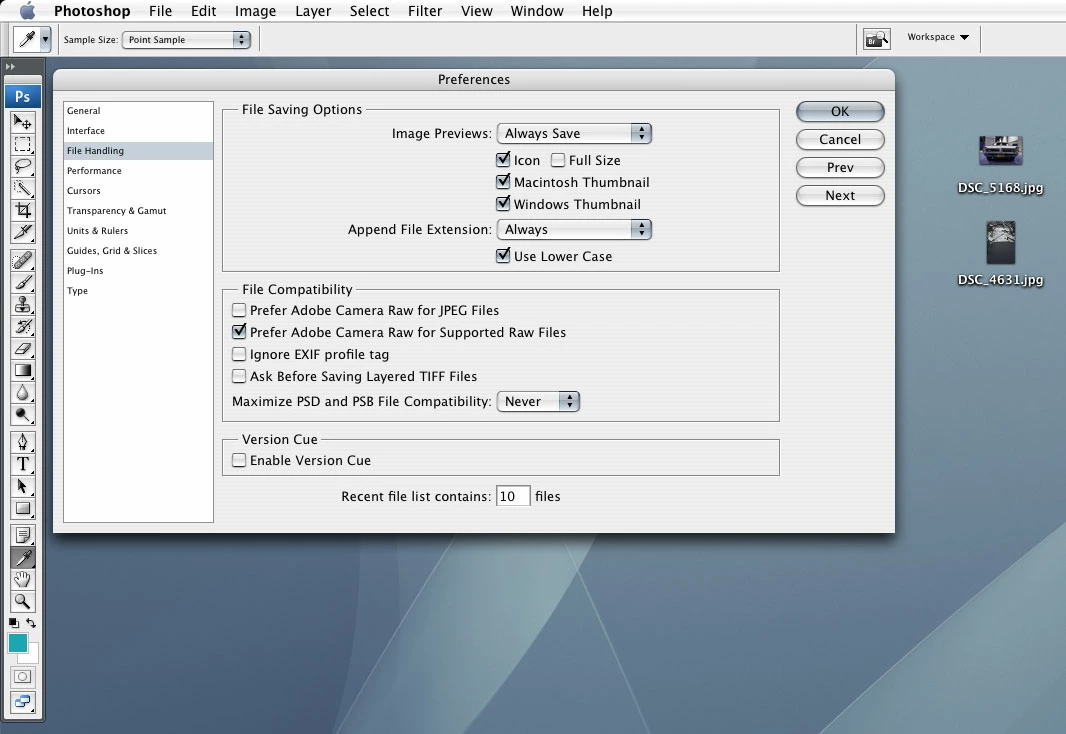The image size is (1066, 734).
Task: Open the Sample Size dropdown
Action: point(186,39)
